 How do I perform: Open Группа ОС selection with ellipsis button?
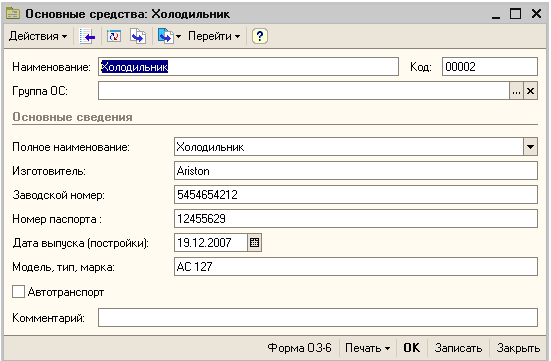coord(516,91)
